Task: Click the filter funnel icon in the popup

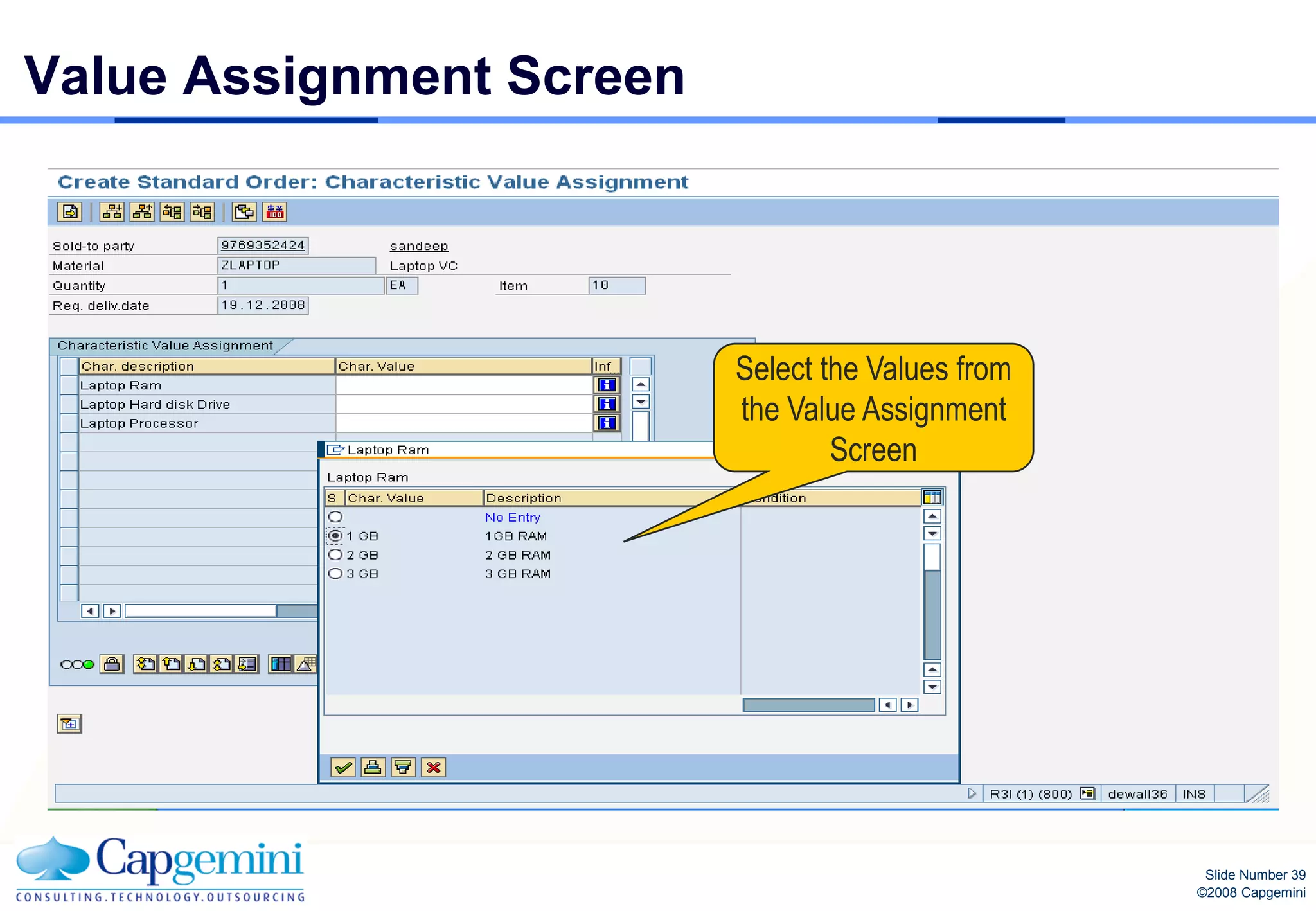Action: [403, 767]
